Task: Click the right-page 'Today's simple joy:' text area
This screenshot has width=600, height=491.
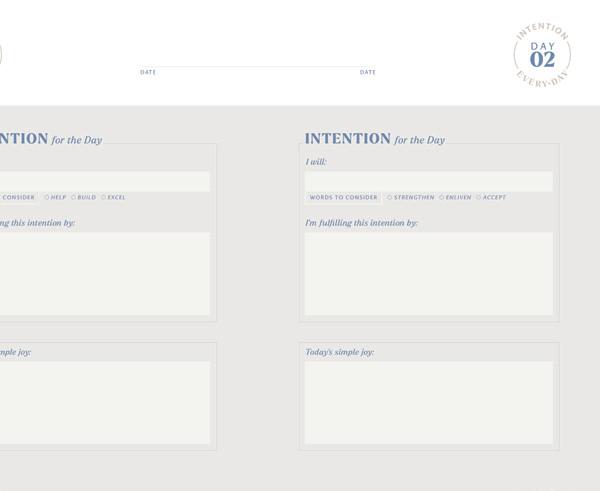Action: (429, 403)
